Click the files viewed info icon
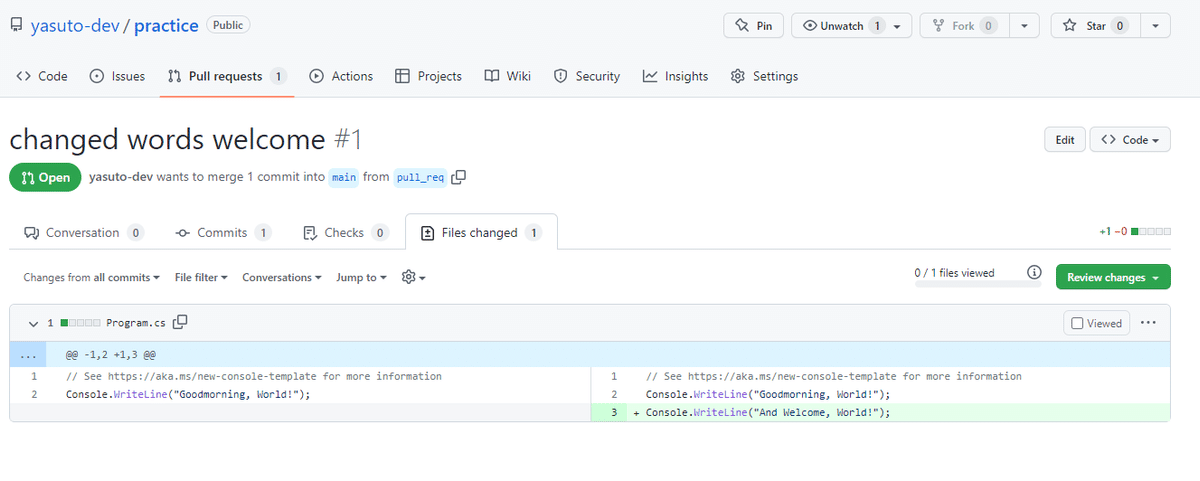 (1034, 272)
